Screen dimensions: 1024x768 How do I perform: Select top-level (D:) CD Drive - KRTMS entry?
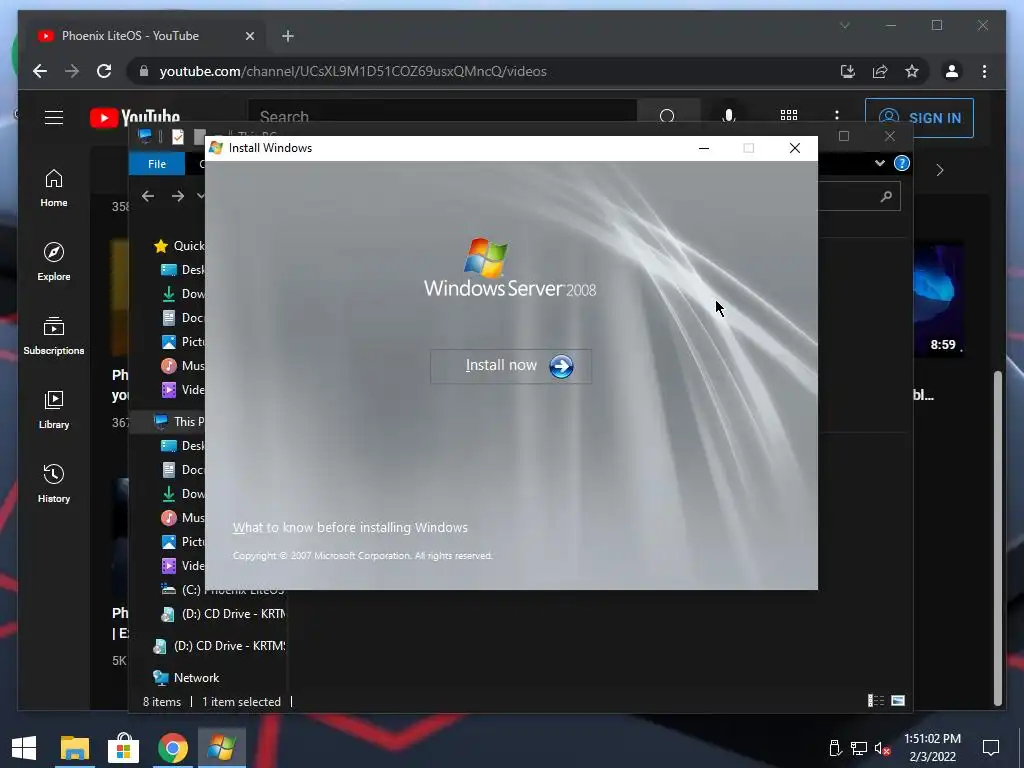[219, 646]
